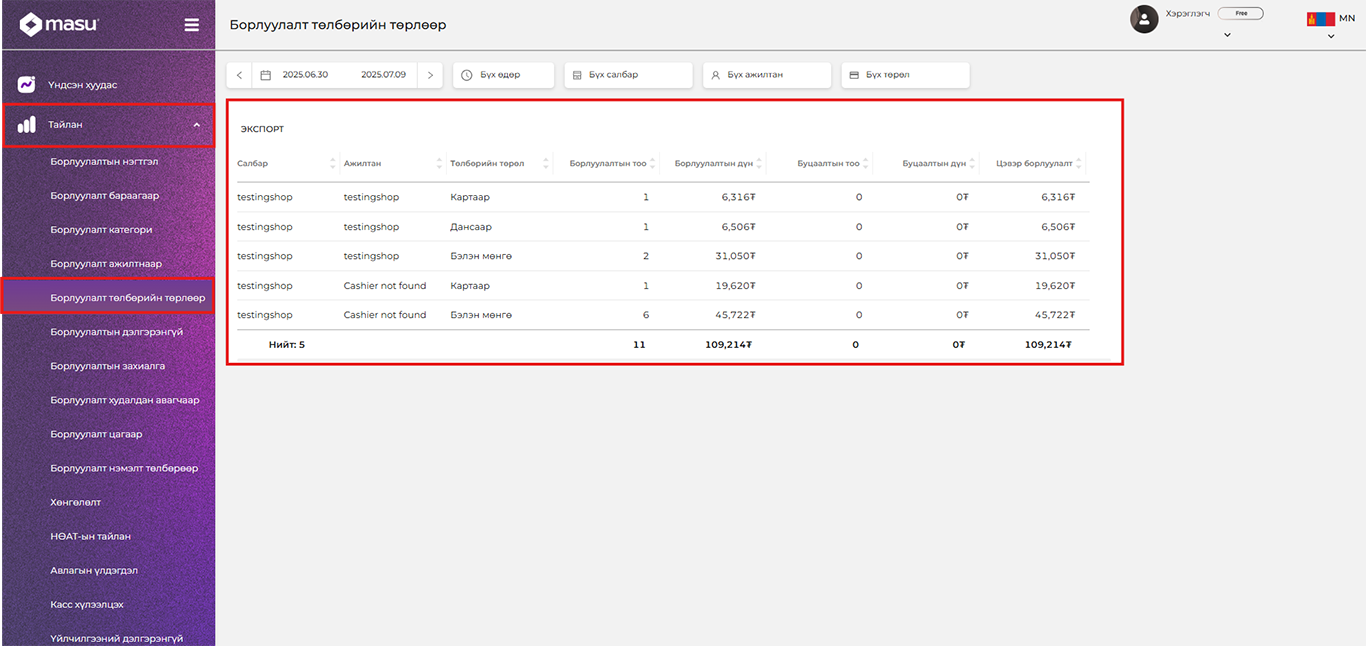Image resolution: width=1366 pixels, height=646 pixels.
Task: Click the Тайлан bar chart icon
Action: [x=27, y=125]
